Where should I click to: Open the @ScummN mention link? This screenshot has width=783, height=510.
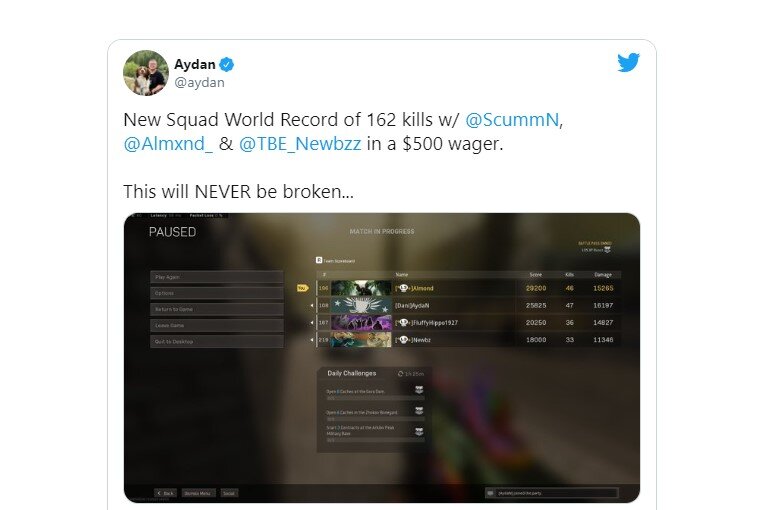pyautogui.click(x=512, y=120)
